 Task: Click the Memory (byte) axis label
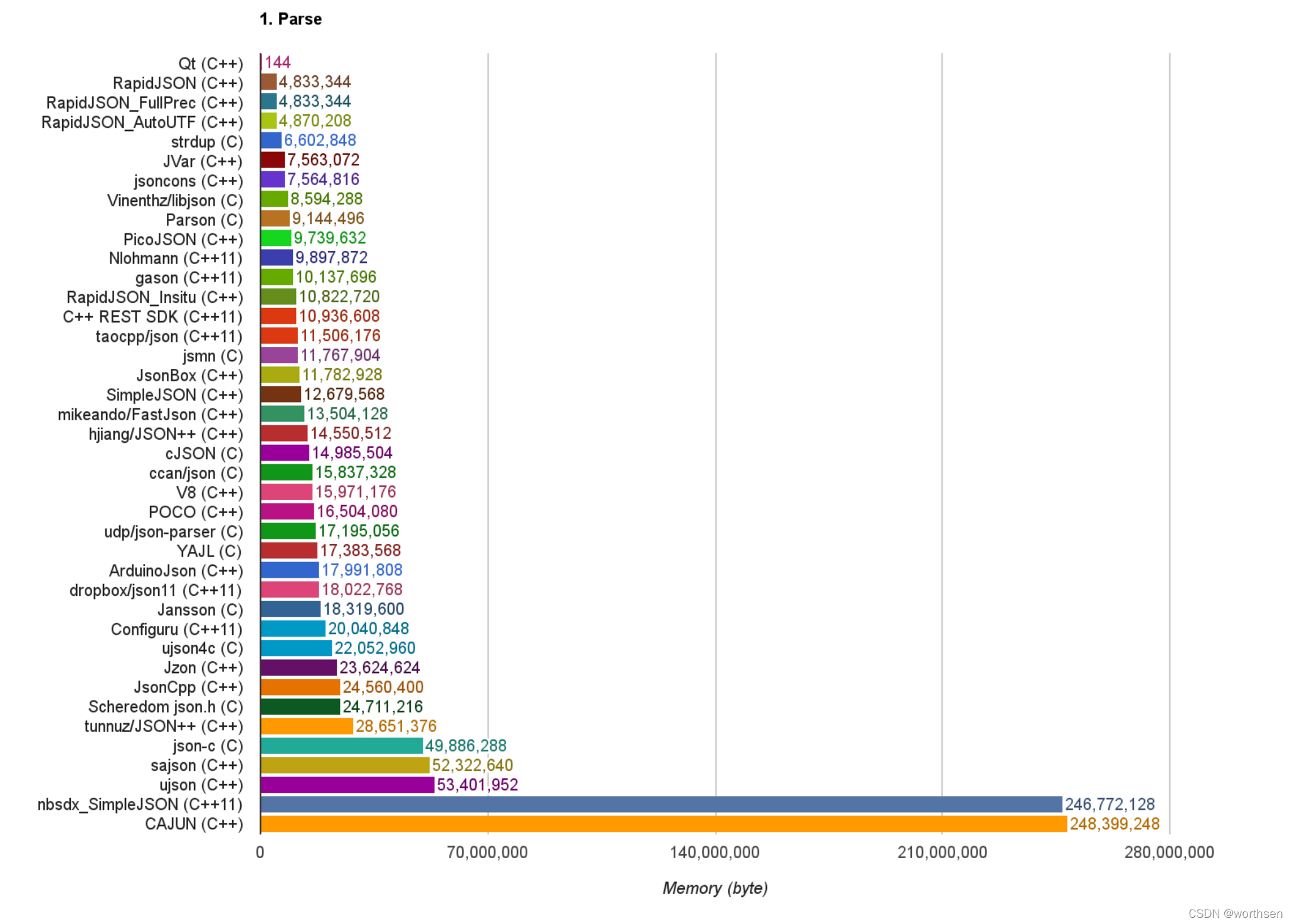715,888
